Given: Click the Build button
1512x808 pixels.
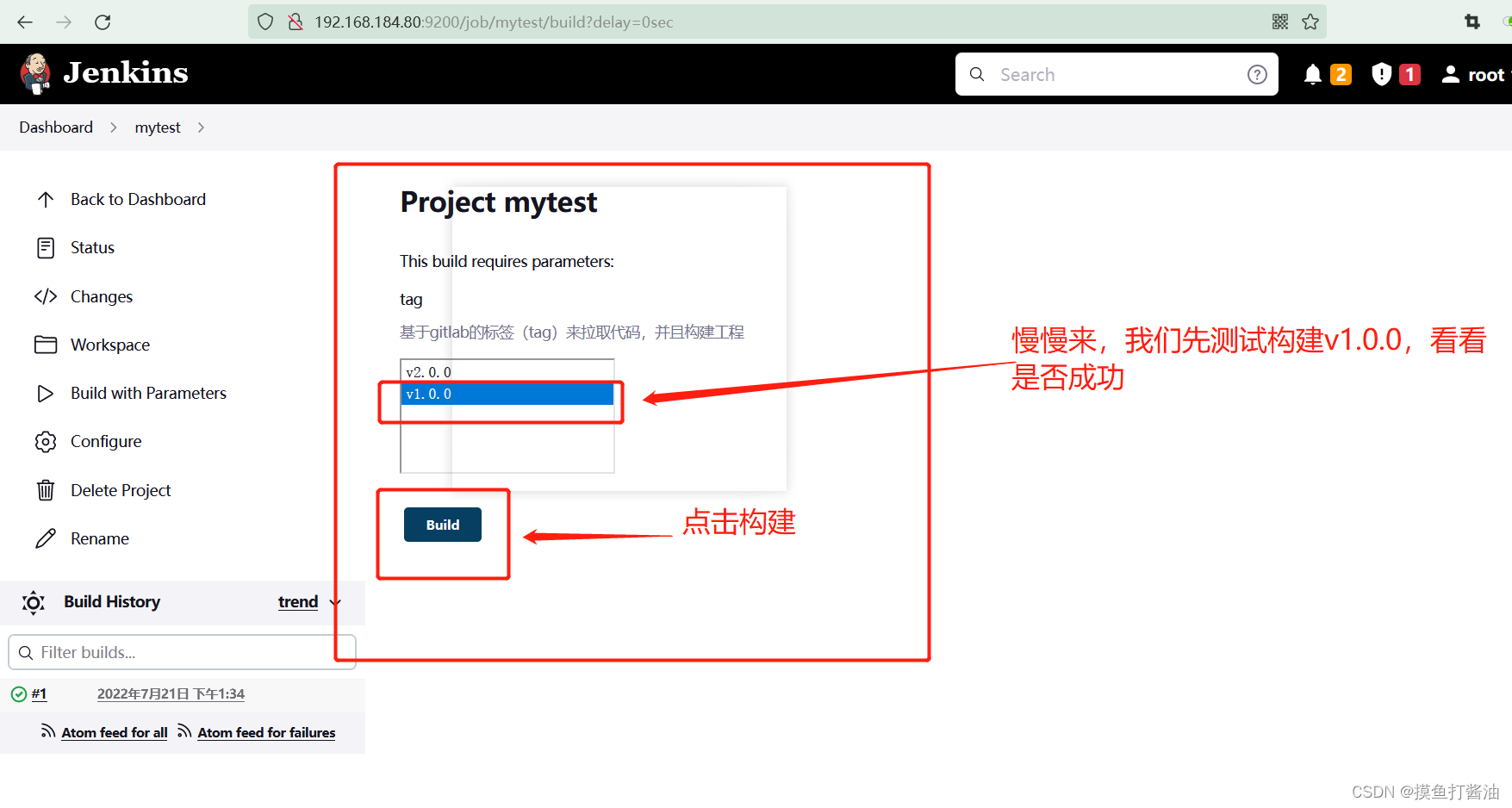Looking at the screenshot, I should (443, 525).
